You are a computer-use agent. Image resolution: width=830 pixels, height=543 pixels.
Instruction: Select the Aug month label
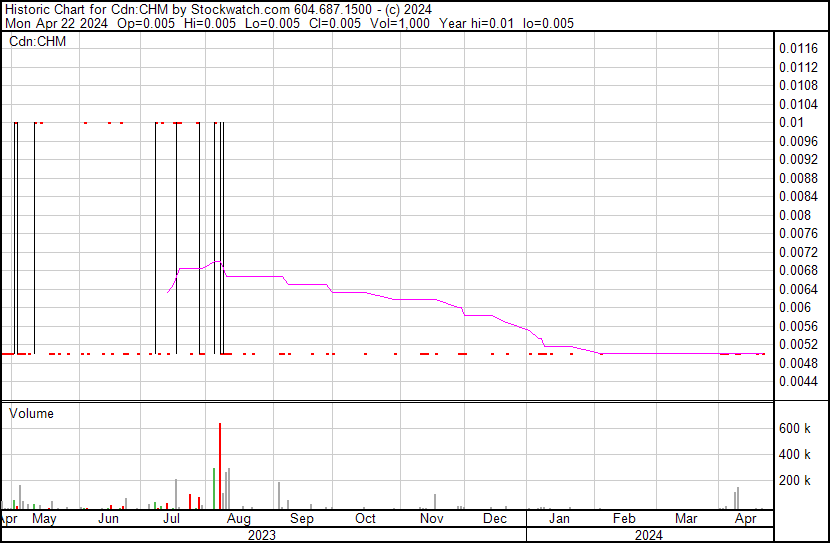tap(238, 519)
